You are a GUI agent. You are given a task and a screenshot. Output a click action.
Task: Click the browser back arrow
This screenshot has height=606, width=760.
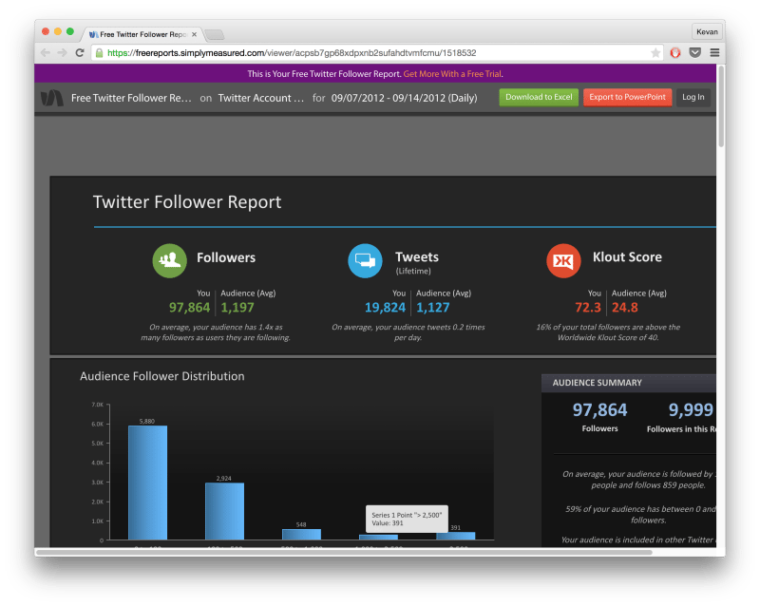click(x=46, y=53)
